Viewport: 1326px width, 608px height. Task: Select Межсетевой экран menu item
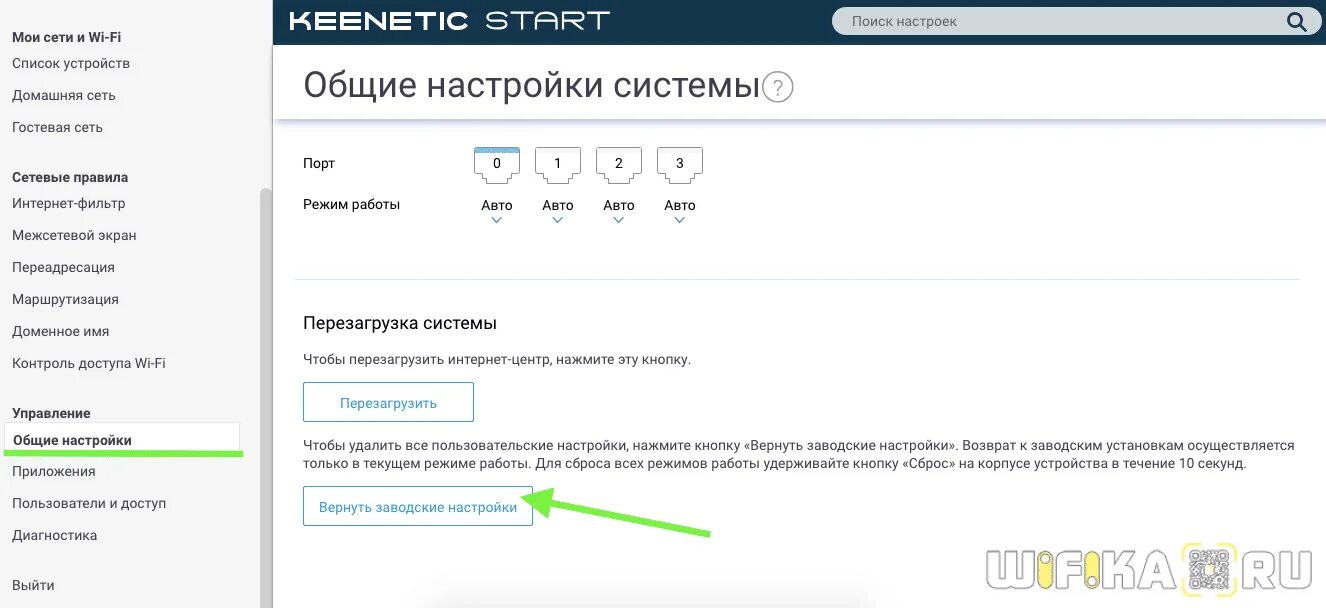point(74,235)
